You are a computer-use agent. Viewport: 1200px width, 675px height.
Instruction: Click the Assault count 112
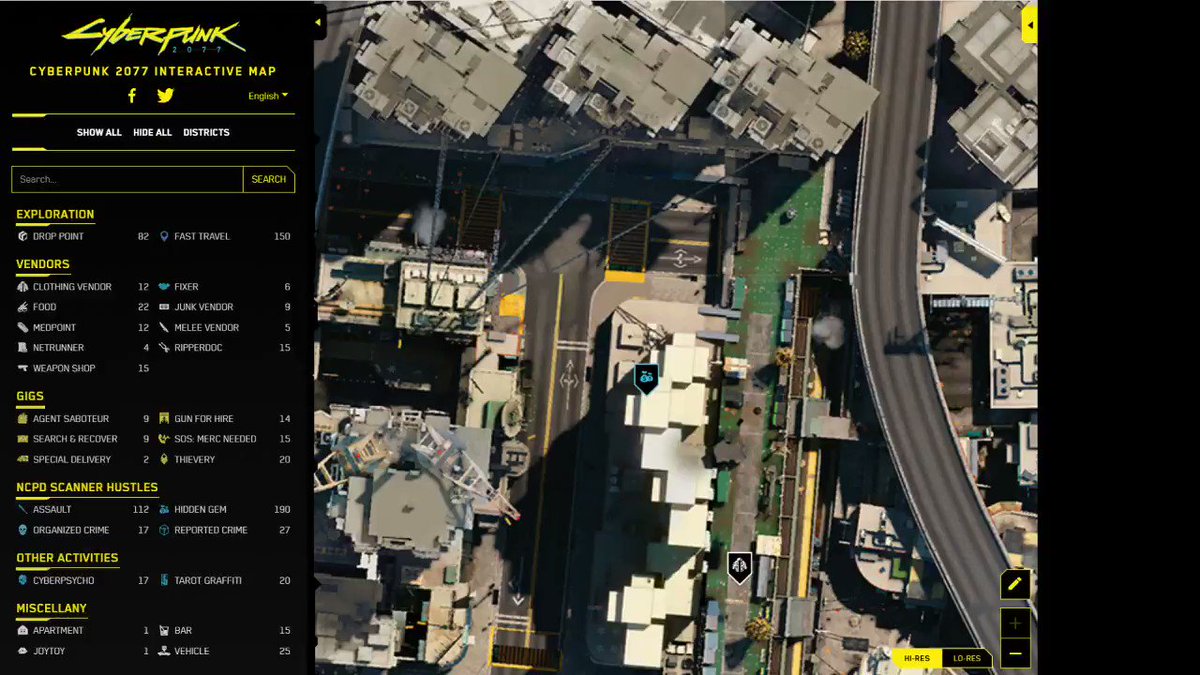tap(141, 510)
